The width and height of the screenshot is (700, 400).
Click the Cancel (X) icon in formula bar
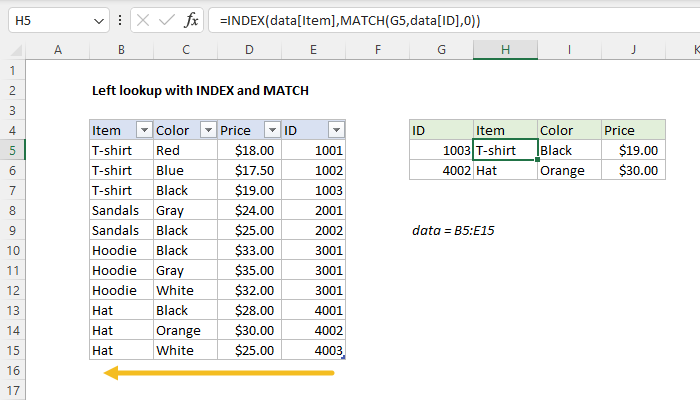[x=143, y=20]
